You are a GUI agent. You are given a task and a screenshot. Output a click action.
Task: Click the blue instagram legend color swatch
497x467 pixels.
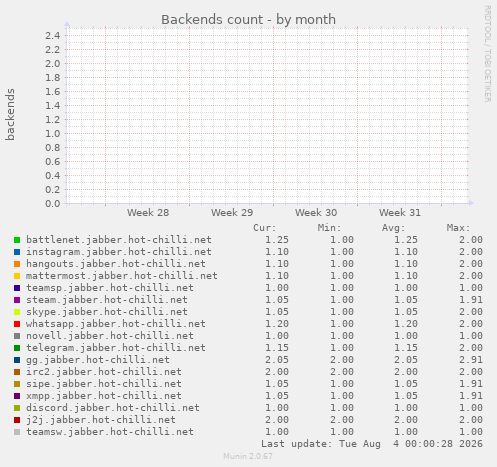coord(17,252)
